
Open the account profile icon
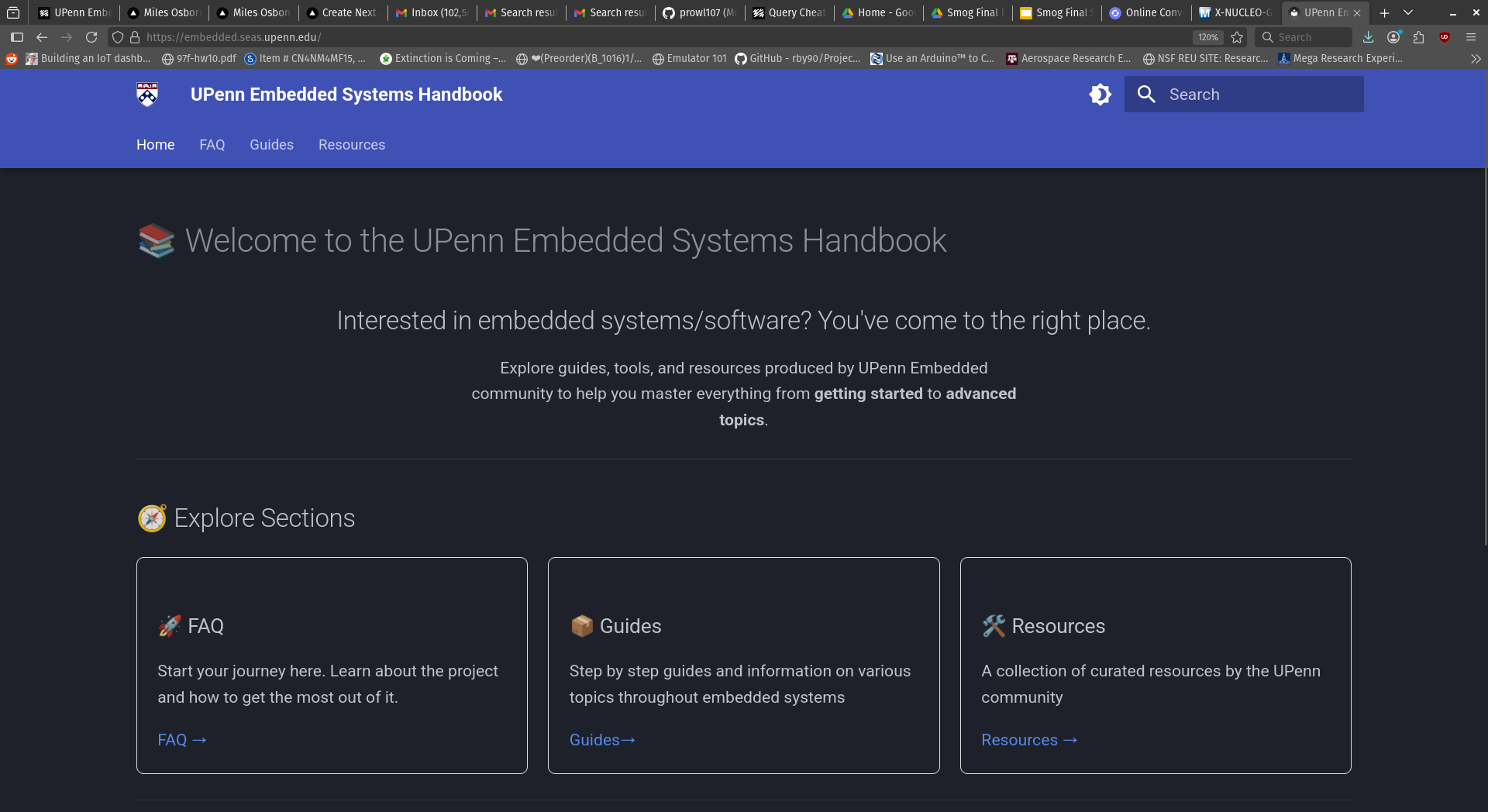point(1393,37)
